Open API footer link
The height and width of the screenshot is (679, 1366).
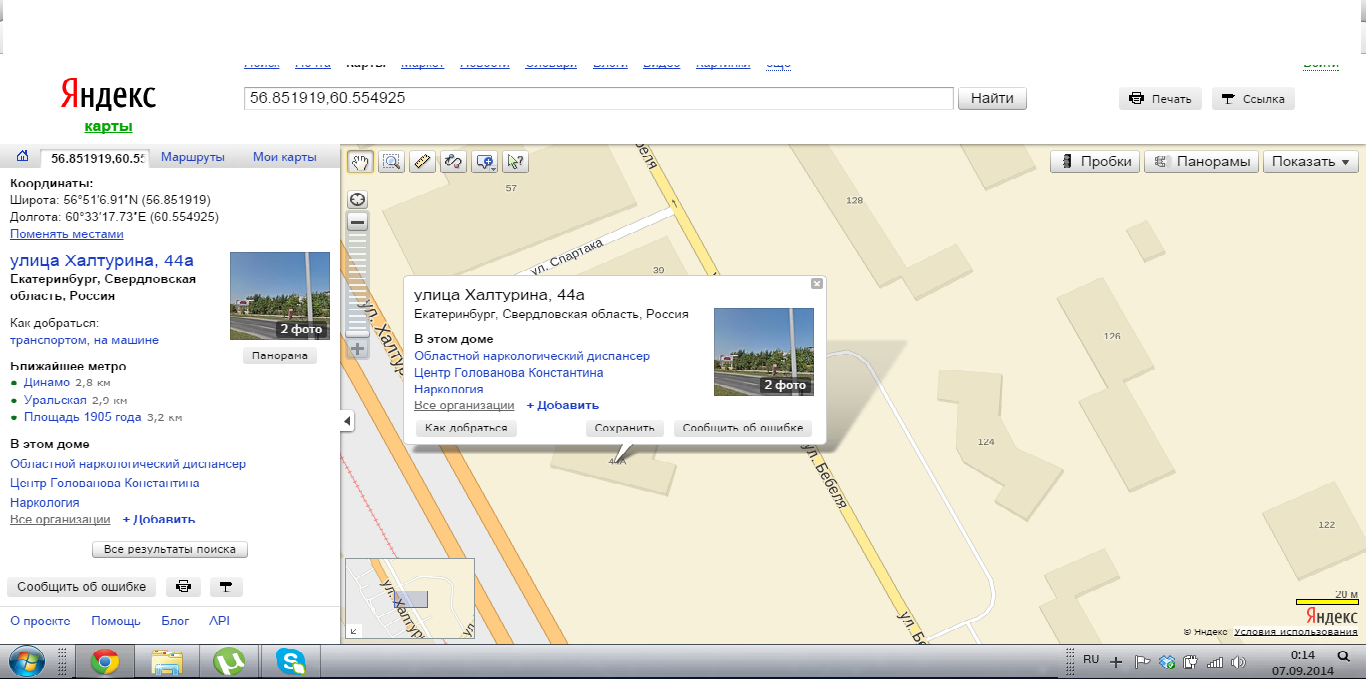[219, 621]
